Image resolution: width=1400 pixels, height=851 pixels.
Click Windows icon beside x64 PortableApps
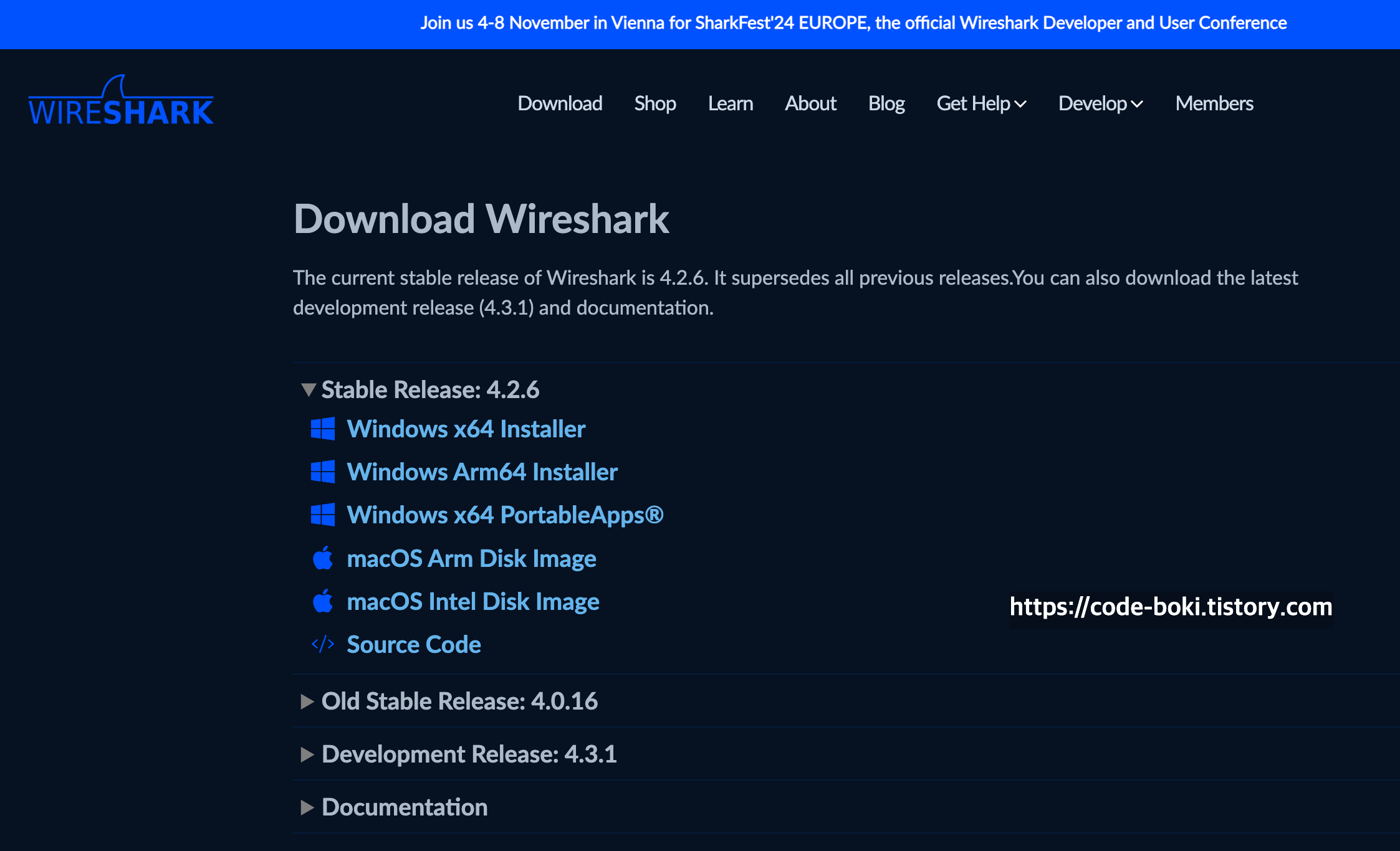(323, 515)
